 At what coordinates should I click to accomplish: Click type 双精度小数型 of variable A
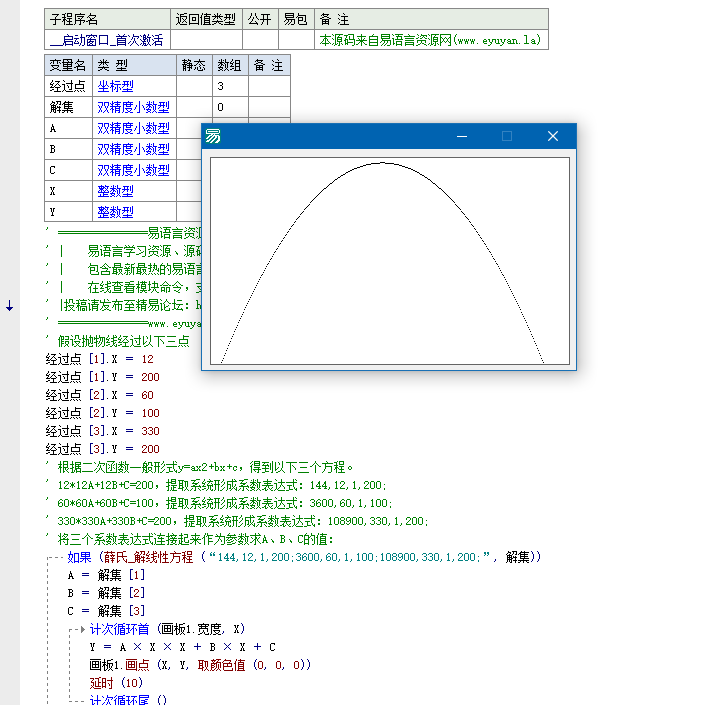pos(134,128)
